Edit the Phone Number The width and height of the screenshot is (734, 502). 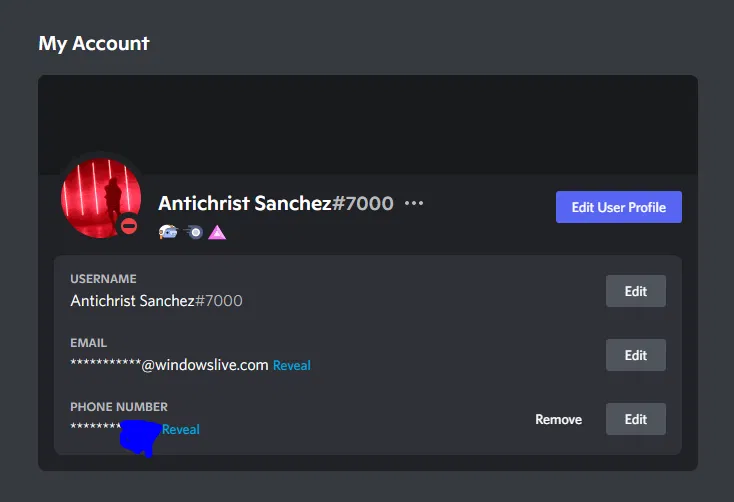pyautogui.click(x=636, y=419)
